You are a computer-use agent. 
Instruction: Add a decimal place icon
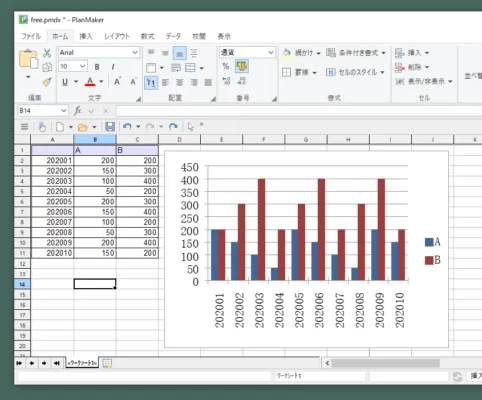click(226, 81)
